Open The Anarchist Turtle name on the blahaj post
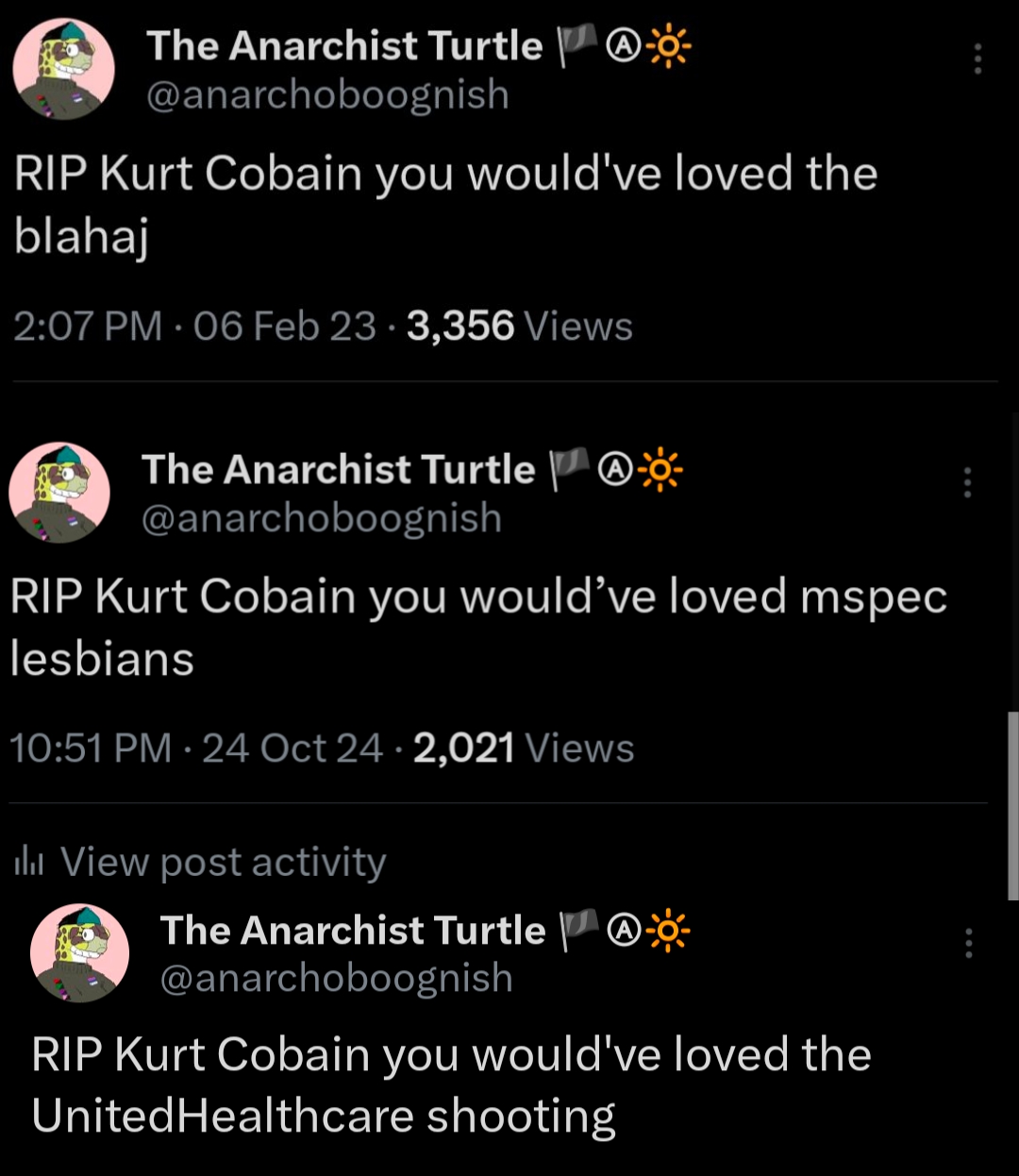This screenshot has width=1019, height=1176. (x=344, y=46)
